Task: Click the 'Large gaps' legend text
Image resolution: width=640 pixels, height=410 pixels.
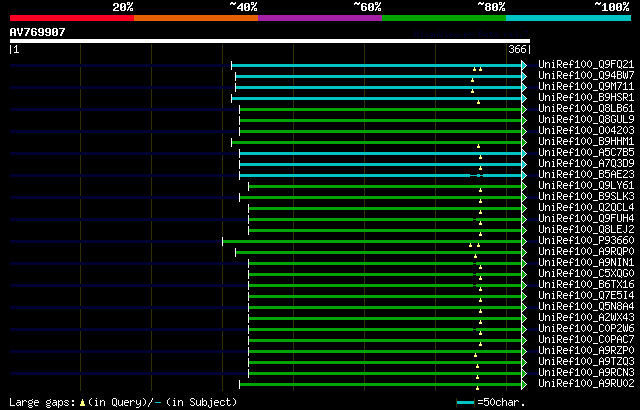Action: coord(42,402)
